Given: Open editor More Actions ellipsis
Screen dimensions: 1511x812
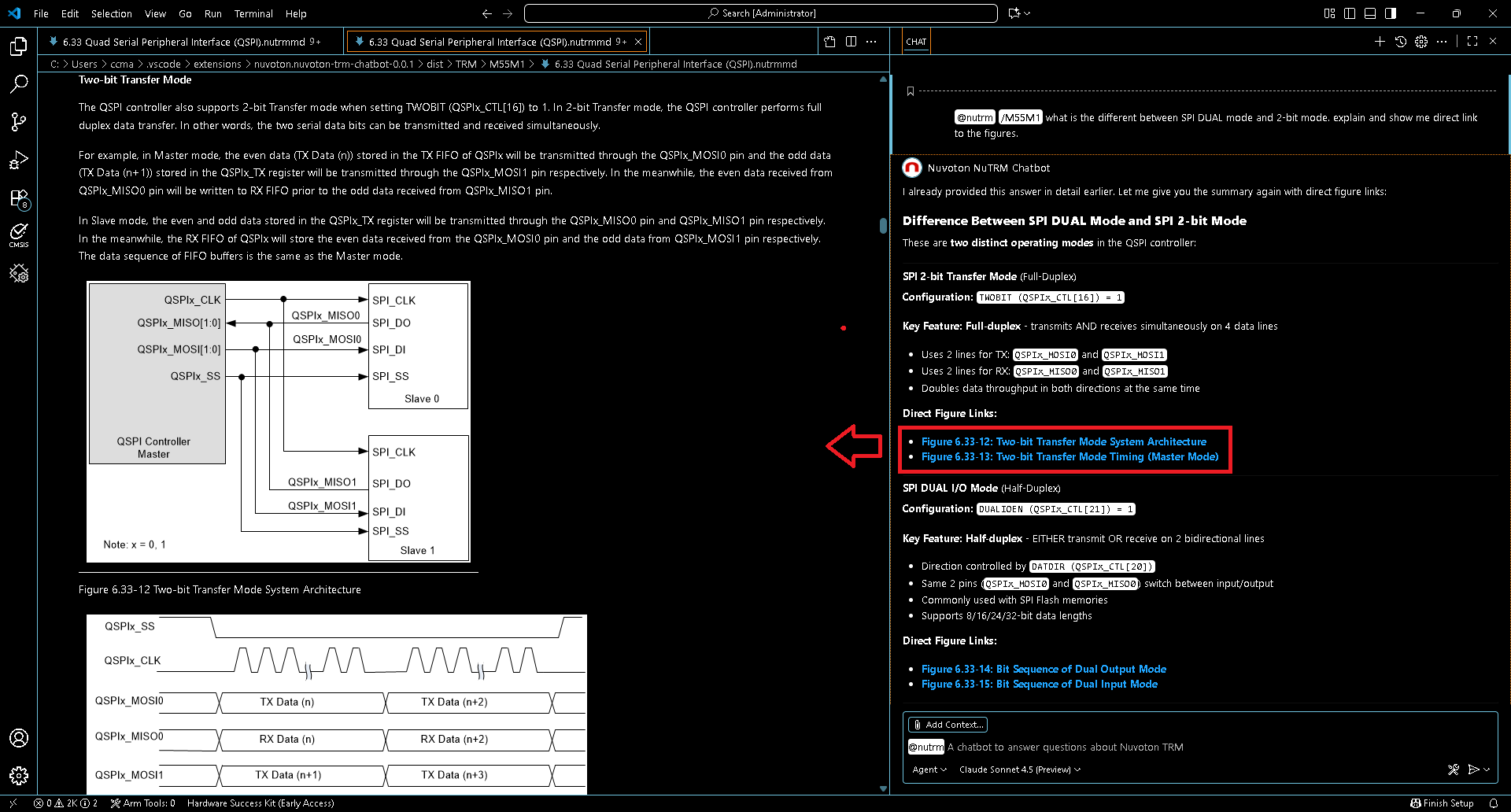Looking at the screenshot, I should pyautogui.click(x=871, y=42).
